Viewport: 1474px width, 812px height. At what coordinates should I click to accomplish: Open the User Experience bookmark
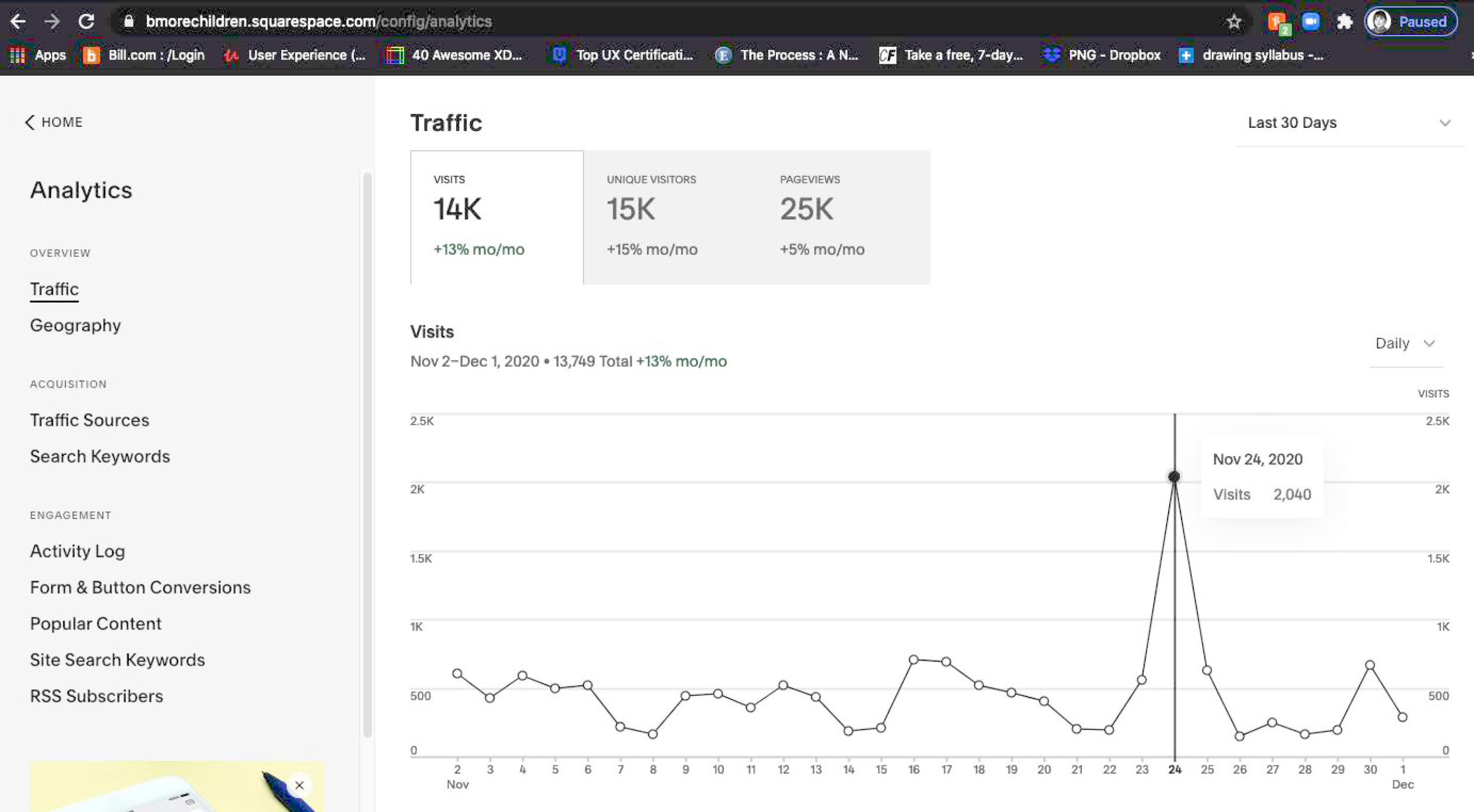point(295,55)
